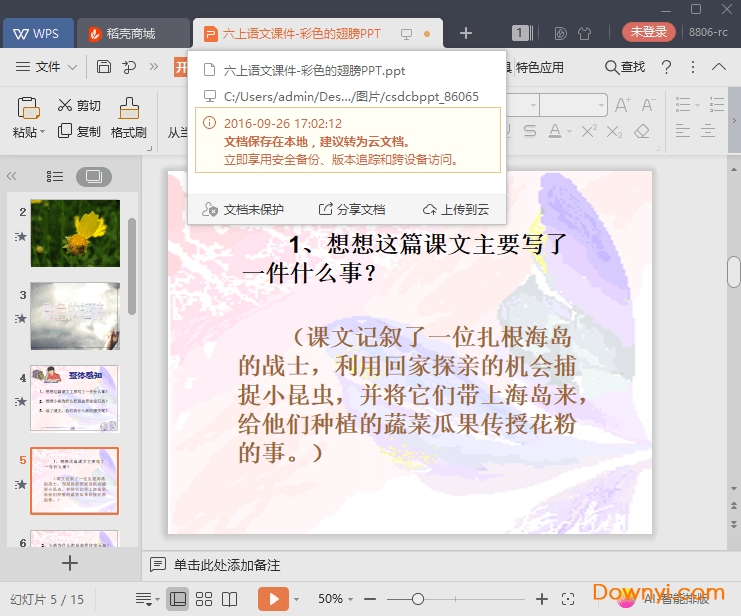
Task: Expand more quick access tools chevrons
Action: click(x=154, y=66)
